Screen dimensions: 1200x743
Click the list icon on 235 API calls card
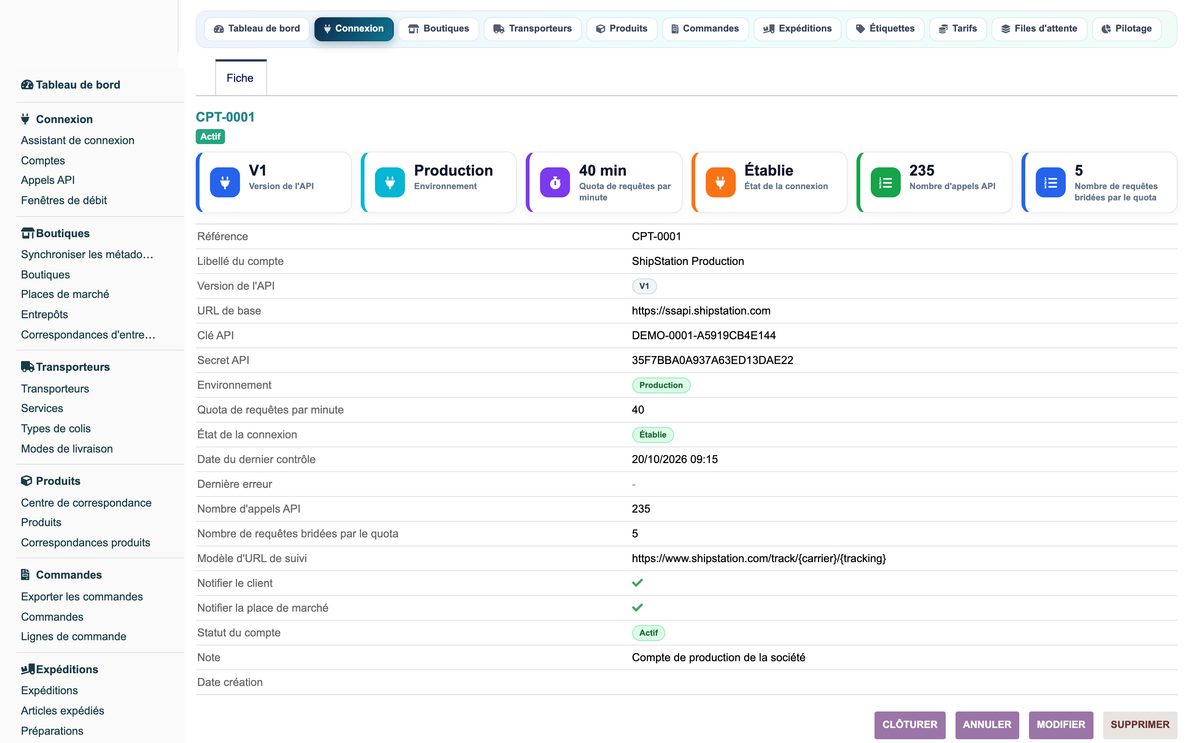point(885,183)
